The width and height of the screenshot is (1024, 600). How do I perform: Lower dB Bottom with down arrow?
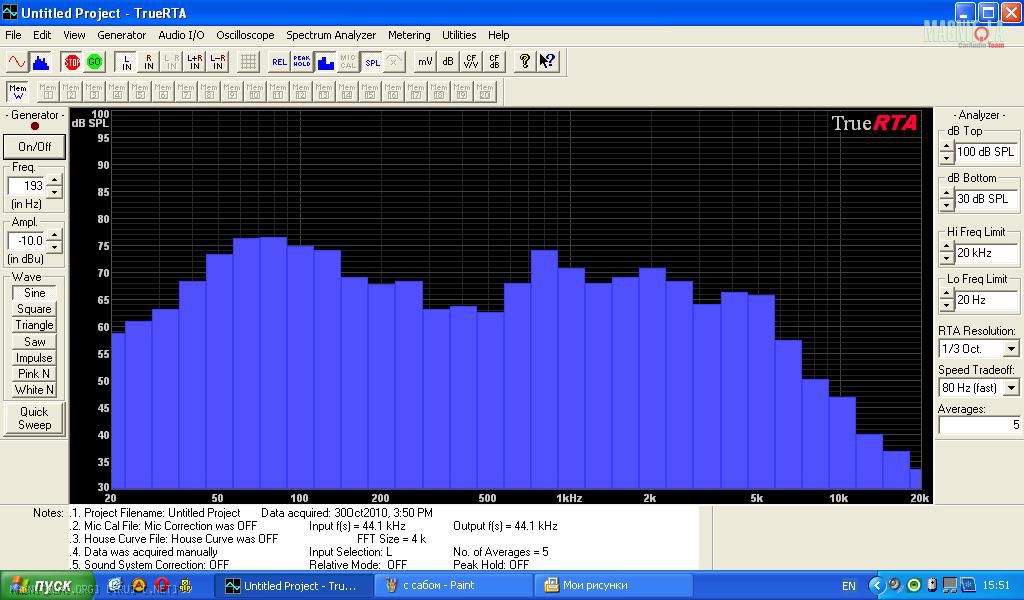pos(947,205)
